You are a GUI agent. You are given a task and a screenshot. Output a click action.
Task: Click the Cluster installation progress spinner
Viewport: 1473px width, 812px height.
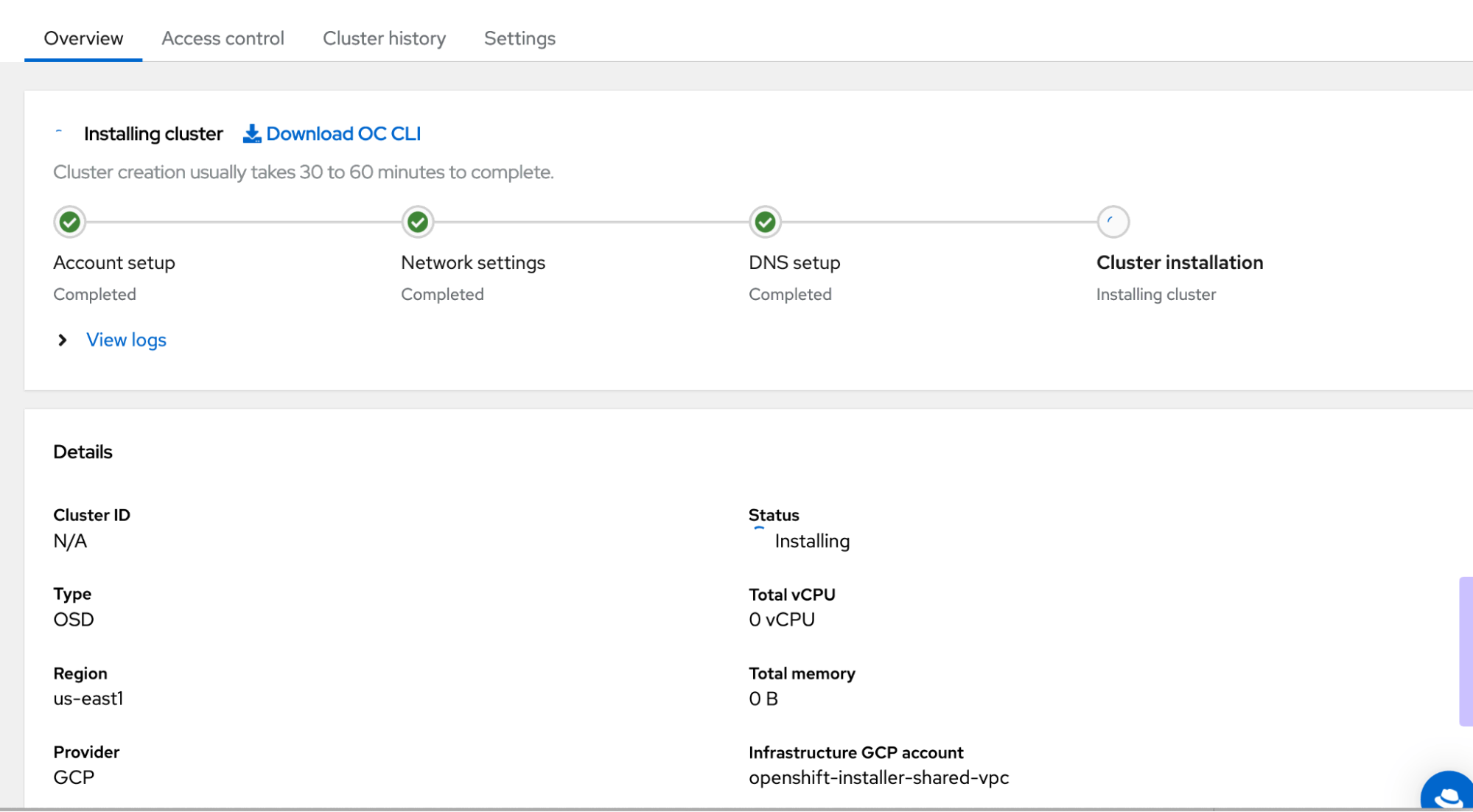tap(1113, 222)
